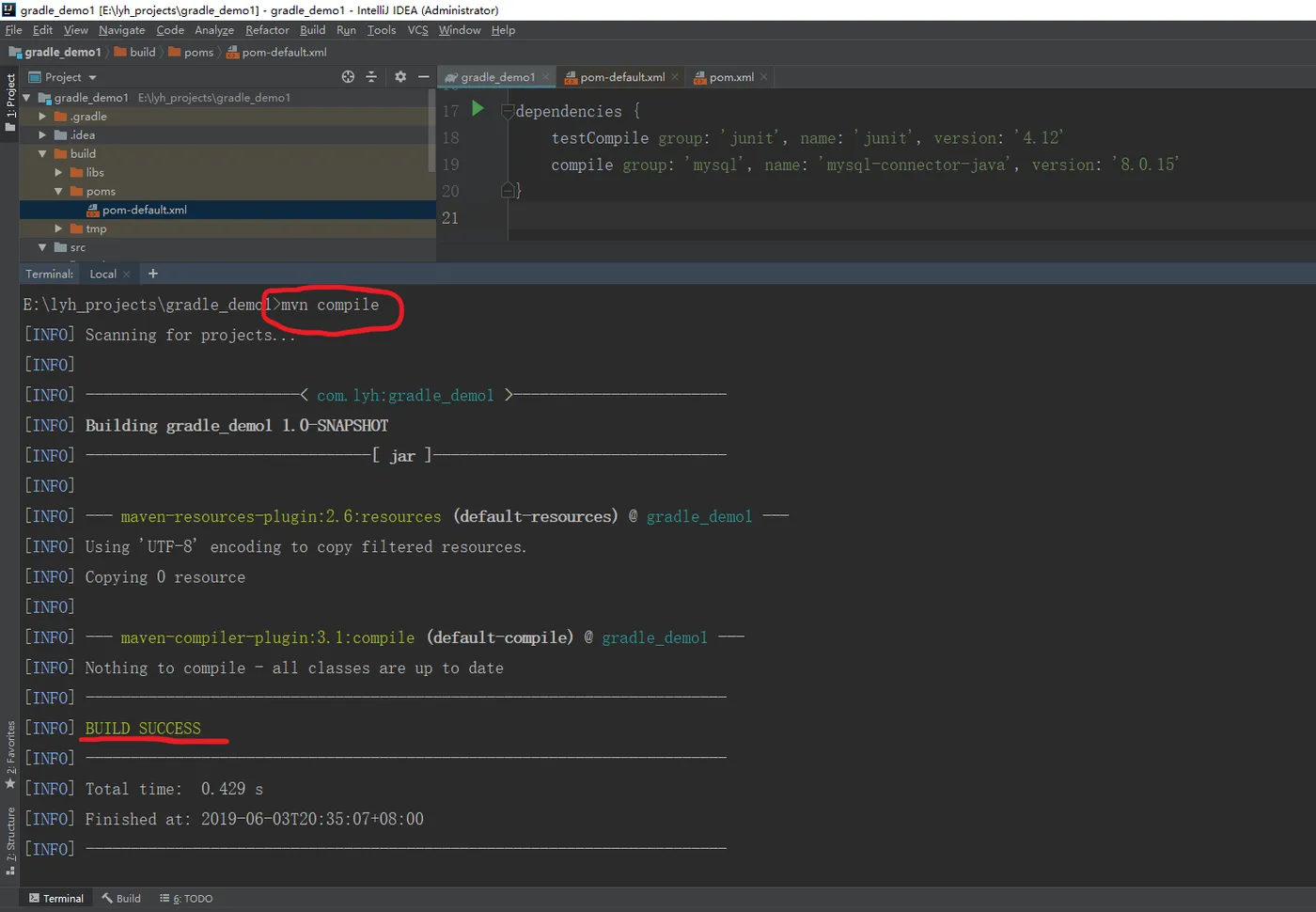Collapse all nodes in Project panel
Viewport: 1316px width, 912px height.
371,77
